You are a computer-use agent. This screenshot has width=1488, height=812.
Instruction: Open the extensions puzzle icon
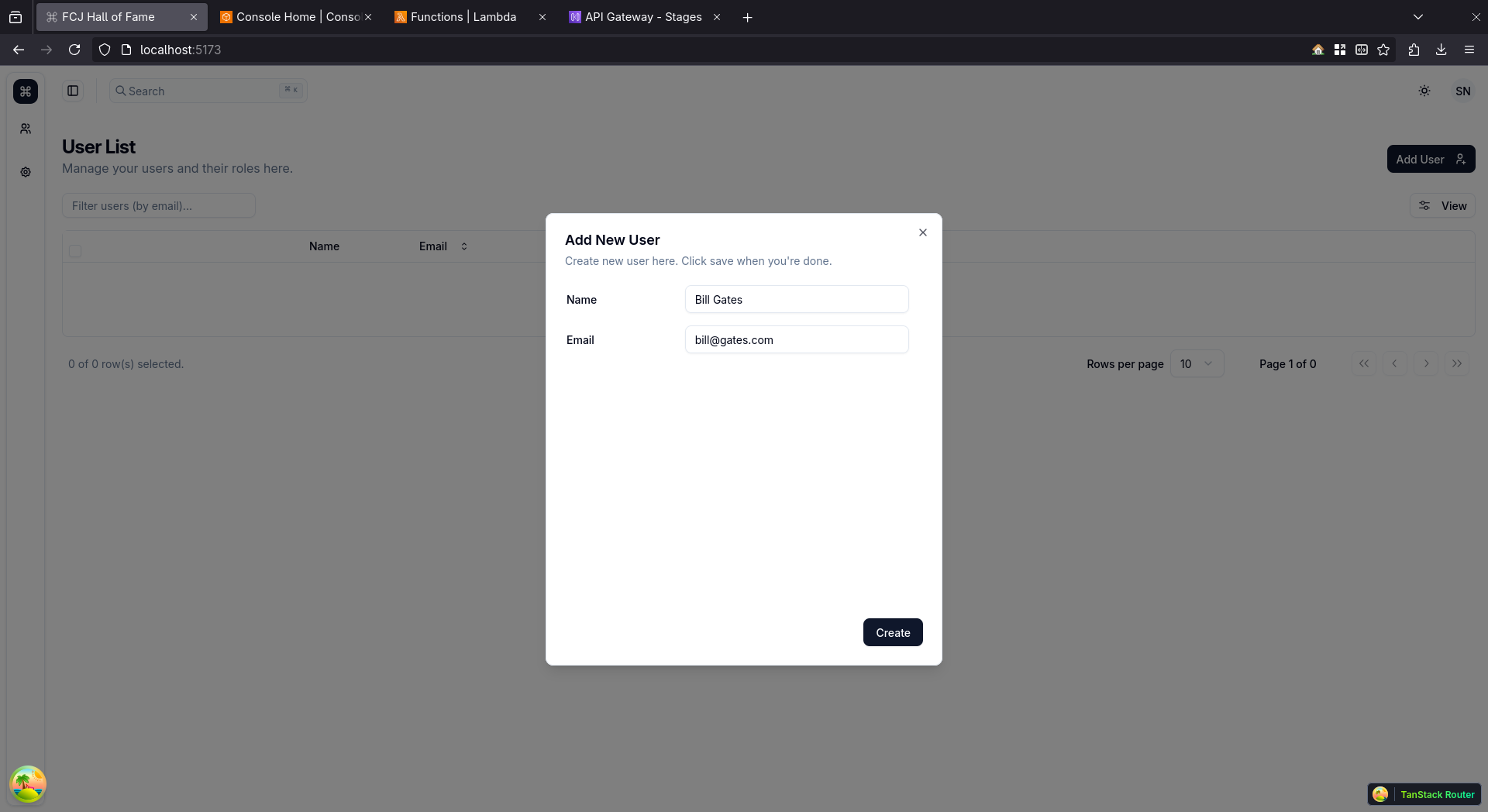coord(1414,50)
